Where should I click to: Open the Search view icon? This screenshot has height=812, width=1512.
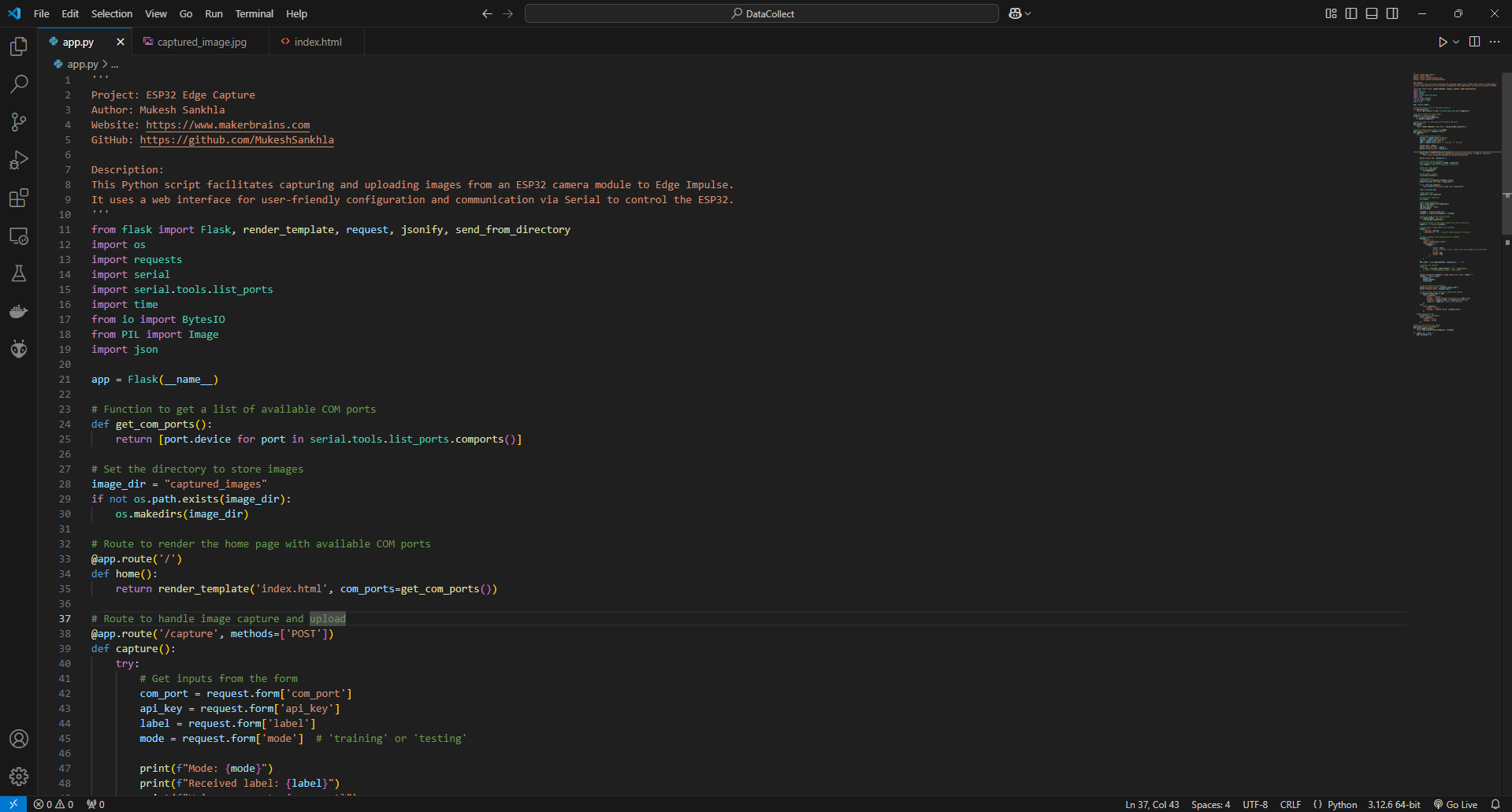(19, 84)
